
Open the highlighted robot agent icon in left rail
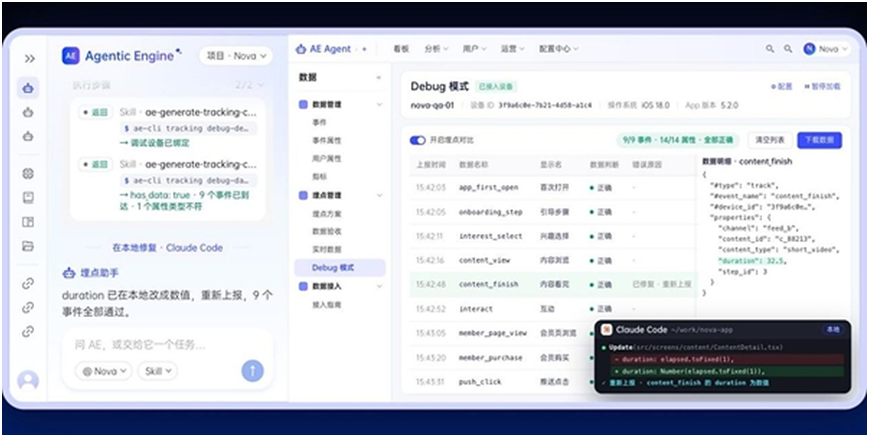(28, 88)
